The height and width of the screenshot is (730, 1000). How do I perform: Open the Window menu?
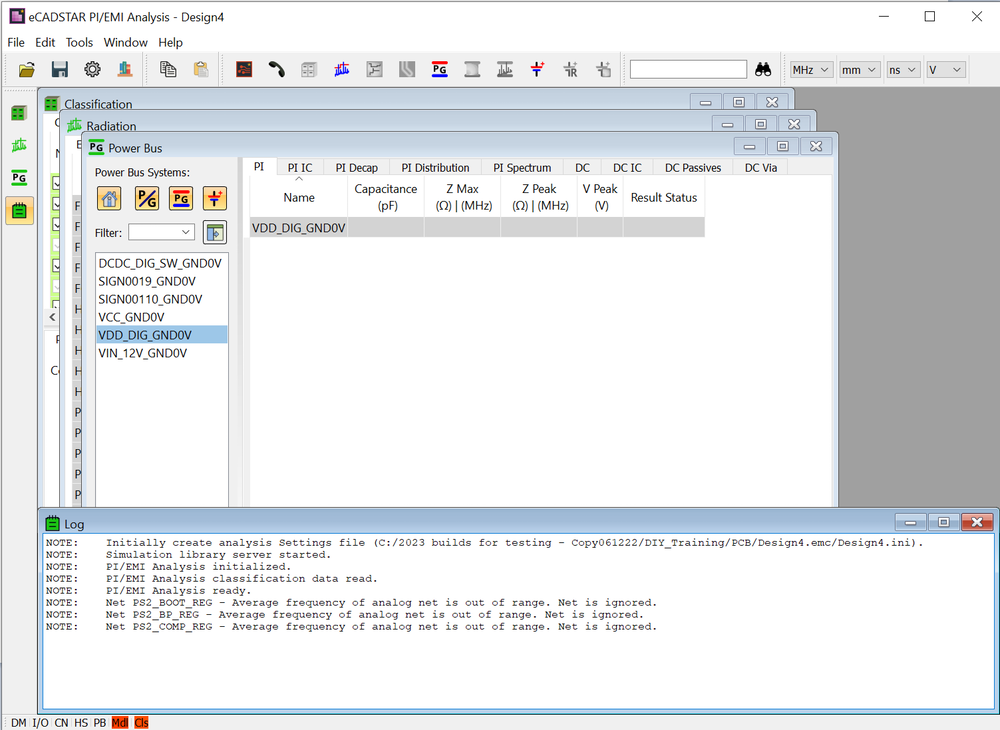(126, 43)
